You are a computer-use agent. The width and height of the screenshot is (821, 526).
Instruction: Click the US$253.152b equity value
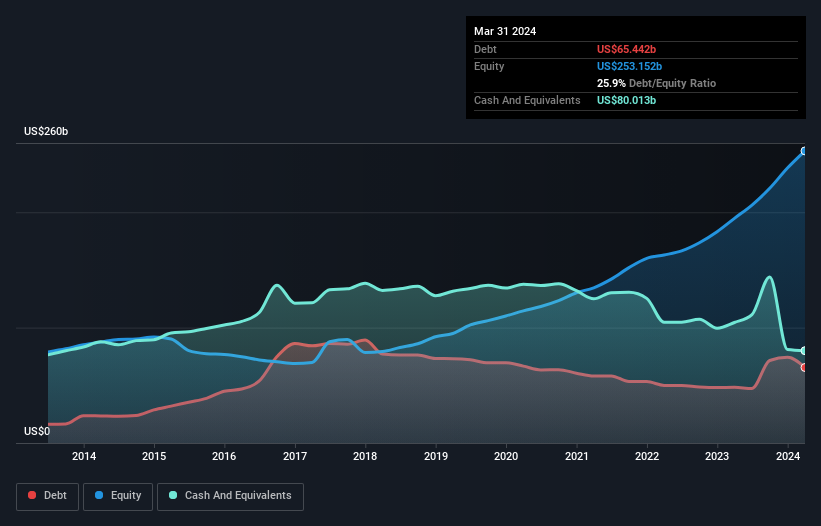pos(629,66)
